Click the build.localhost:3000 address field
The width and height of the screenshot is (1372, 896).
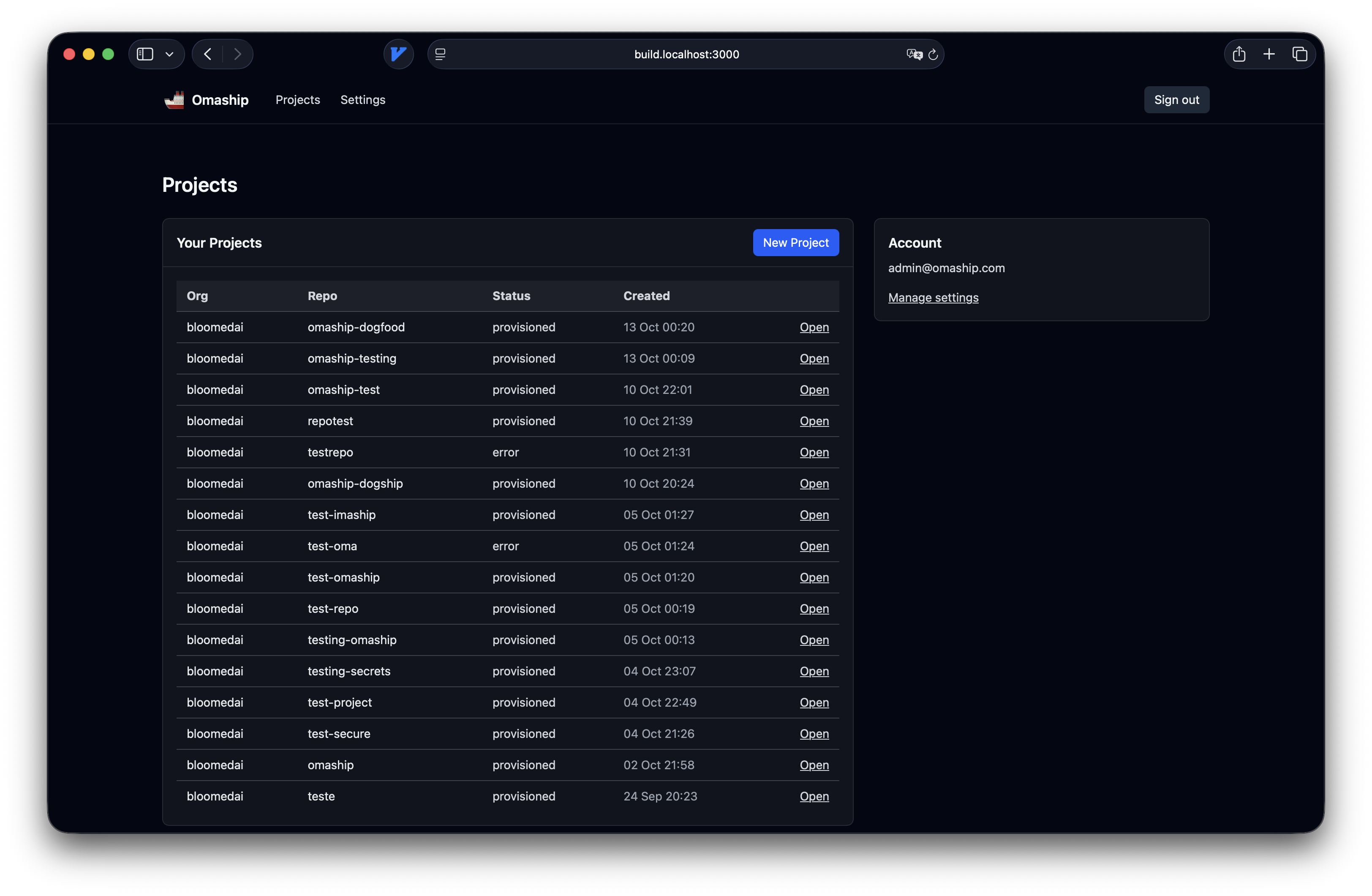686,54
